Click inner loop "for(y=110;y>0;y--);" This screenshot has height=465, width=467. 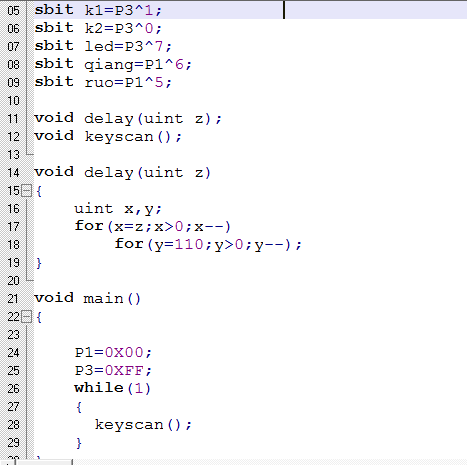pos(208,245)
